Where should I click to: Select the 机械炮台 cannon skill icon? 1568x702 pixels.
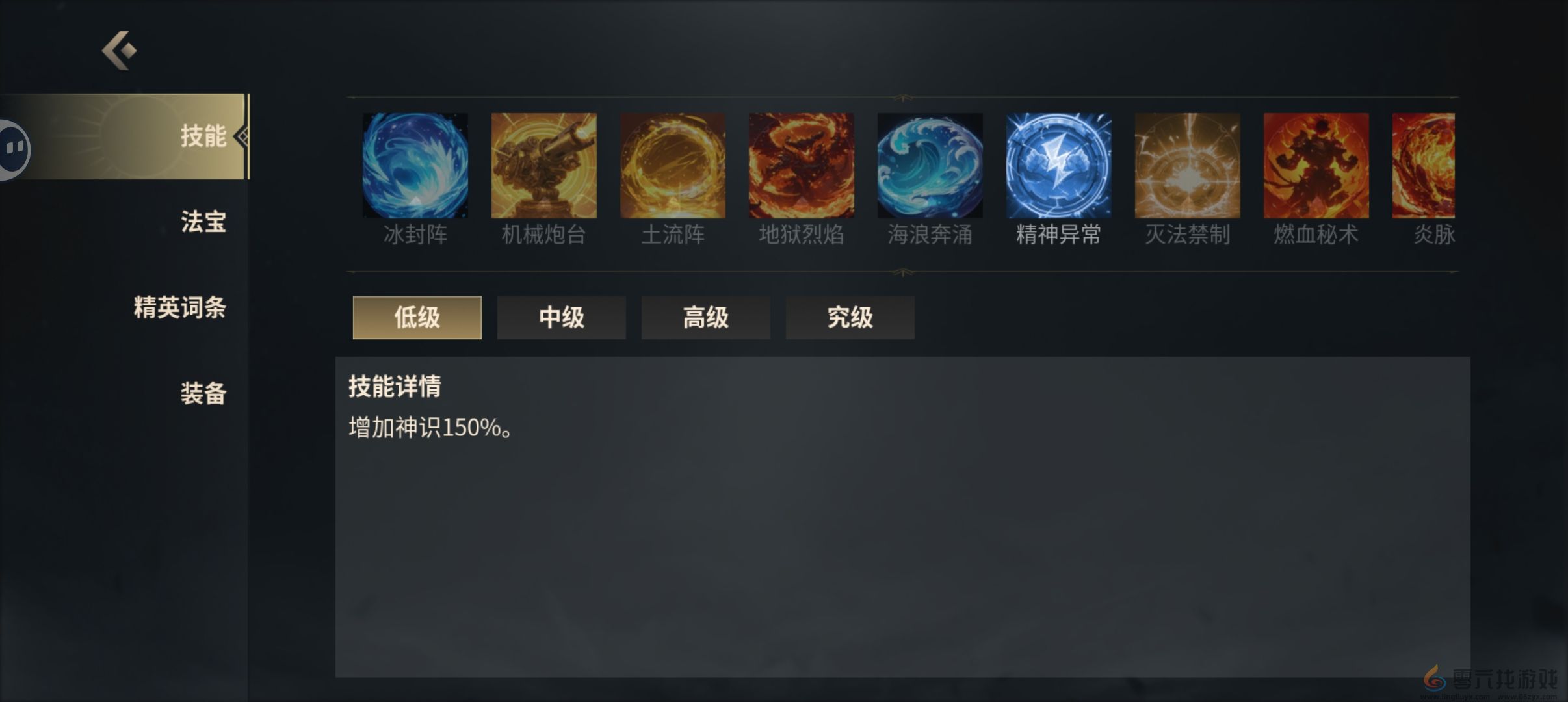click(543, 165)
